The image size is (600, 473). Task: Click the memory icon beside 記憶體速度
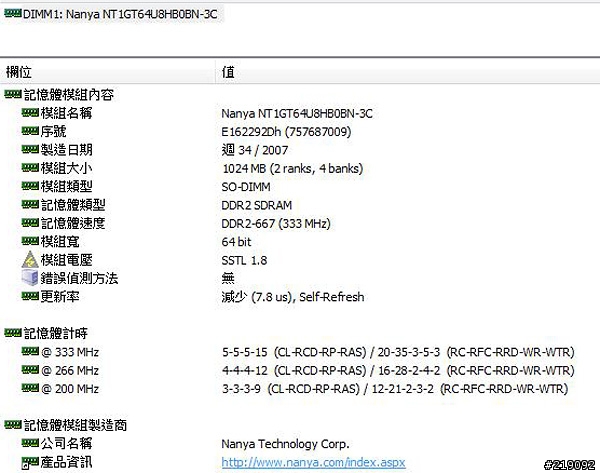[x=30, y=223]
